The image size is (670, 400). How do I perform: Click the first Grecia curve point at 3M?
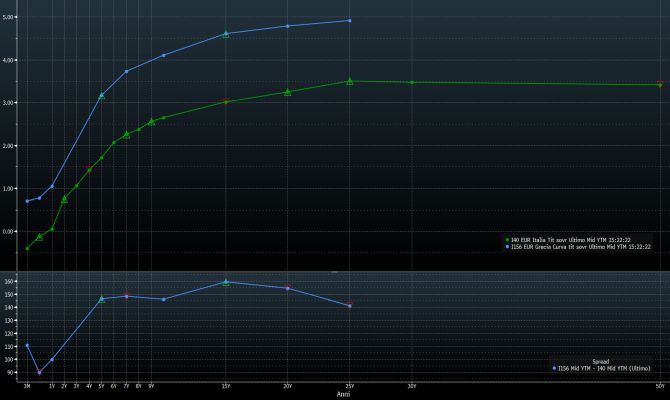[27, 201]
